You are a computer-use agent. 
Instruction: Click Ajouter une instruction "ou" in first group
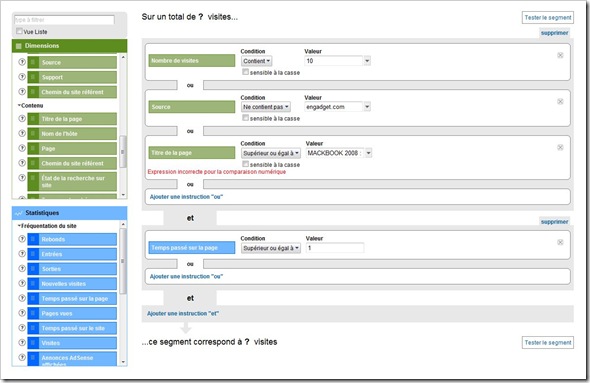coord(186,197)
